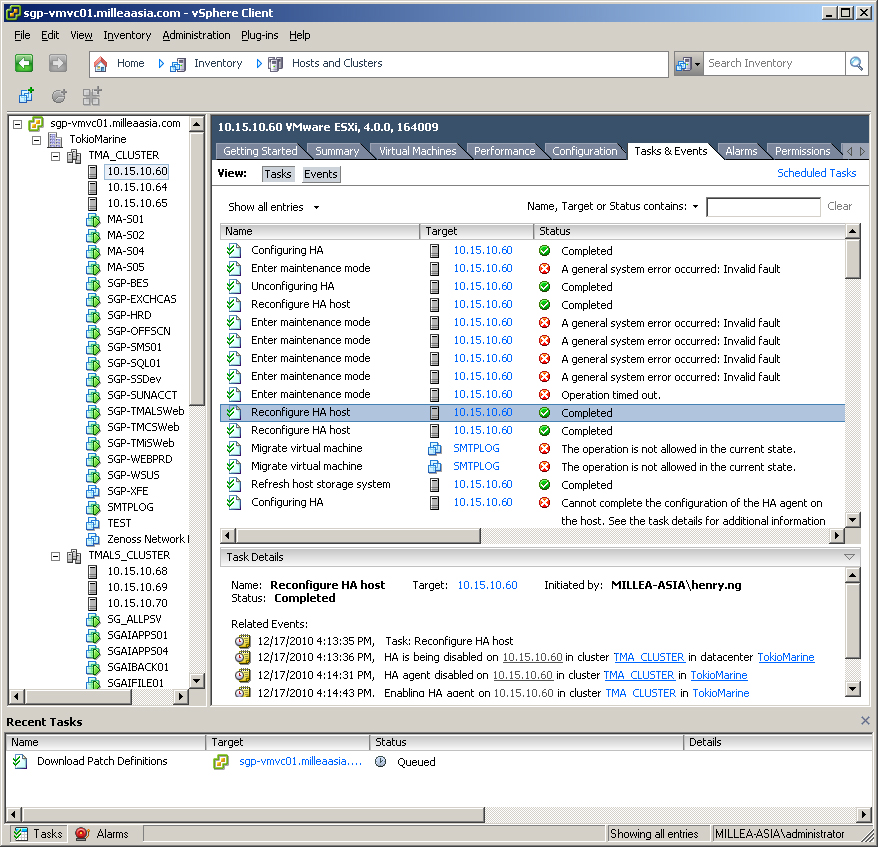Select the Unconfiguring HA task row

tap(532, 287)
